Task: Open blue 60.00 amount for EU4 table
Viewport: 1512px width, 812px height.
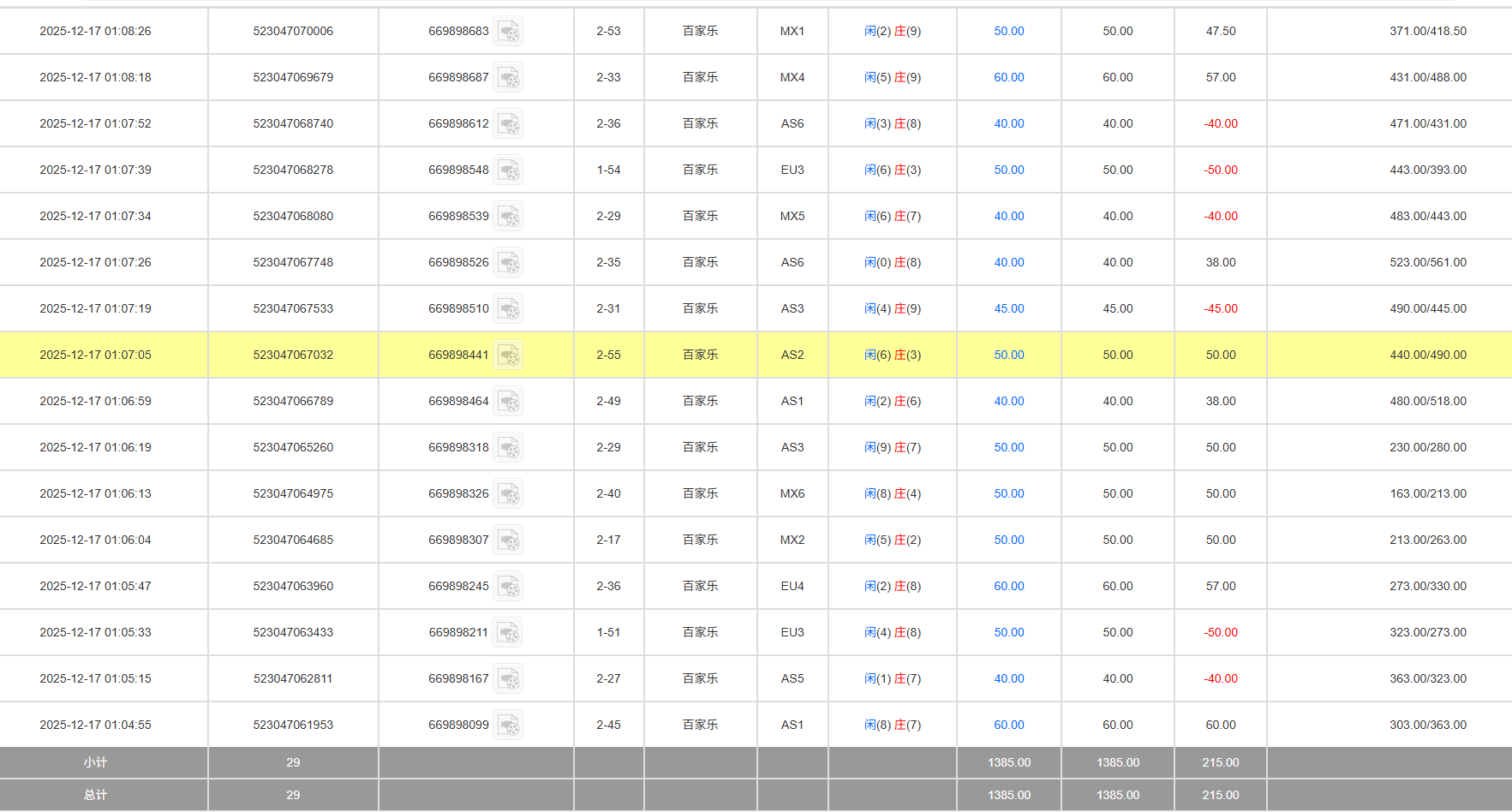Action: click(1008, 586)
